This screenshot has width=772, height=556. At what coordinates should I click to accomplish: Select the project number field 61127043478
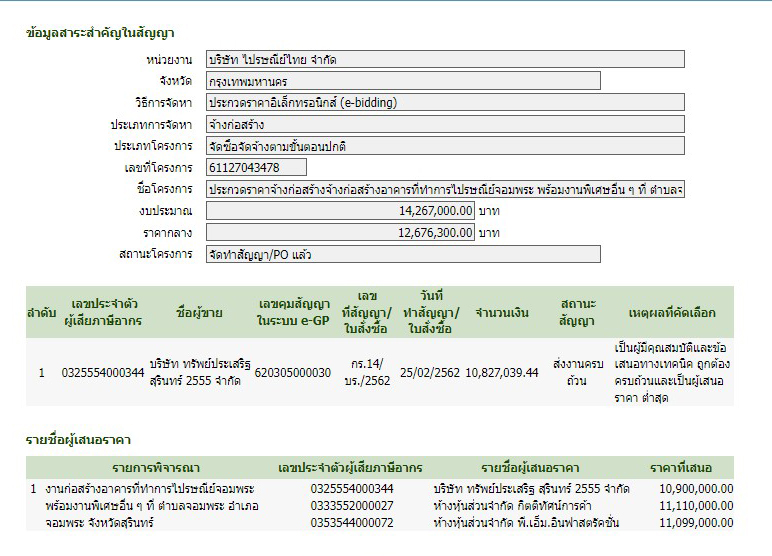coord(256,167)
